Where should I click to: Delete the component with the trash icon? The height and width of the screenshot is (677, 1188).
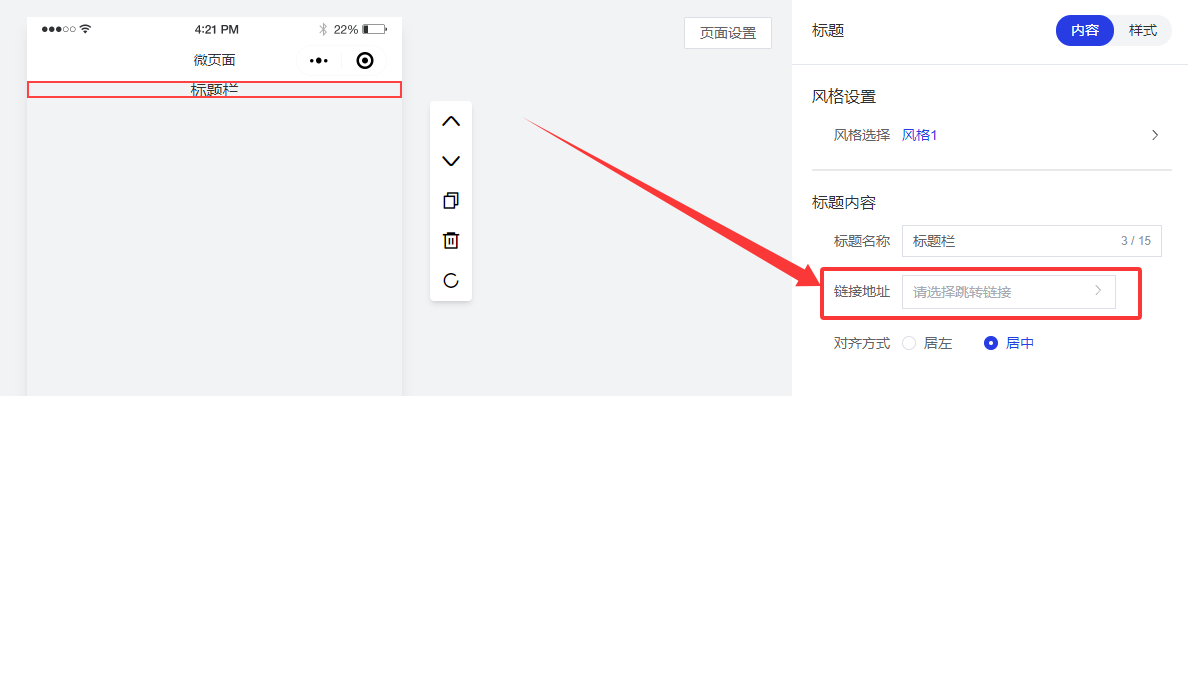point(450,241)
